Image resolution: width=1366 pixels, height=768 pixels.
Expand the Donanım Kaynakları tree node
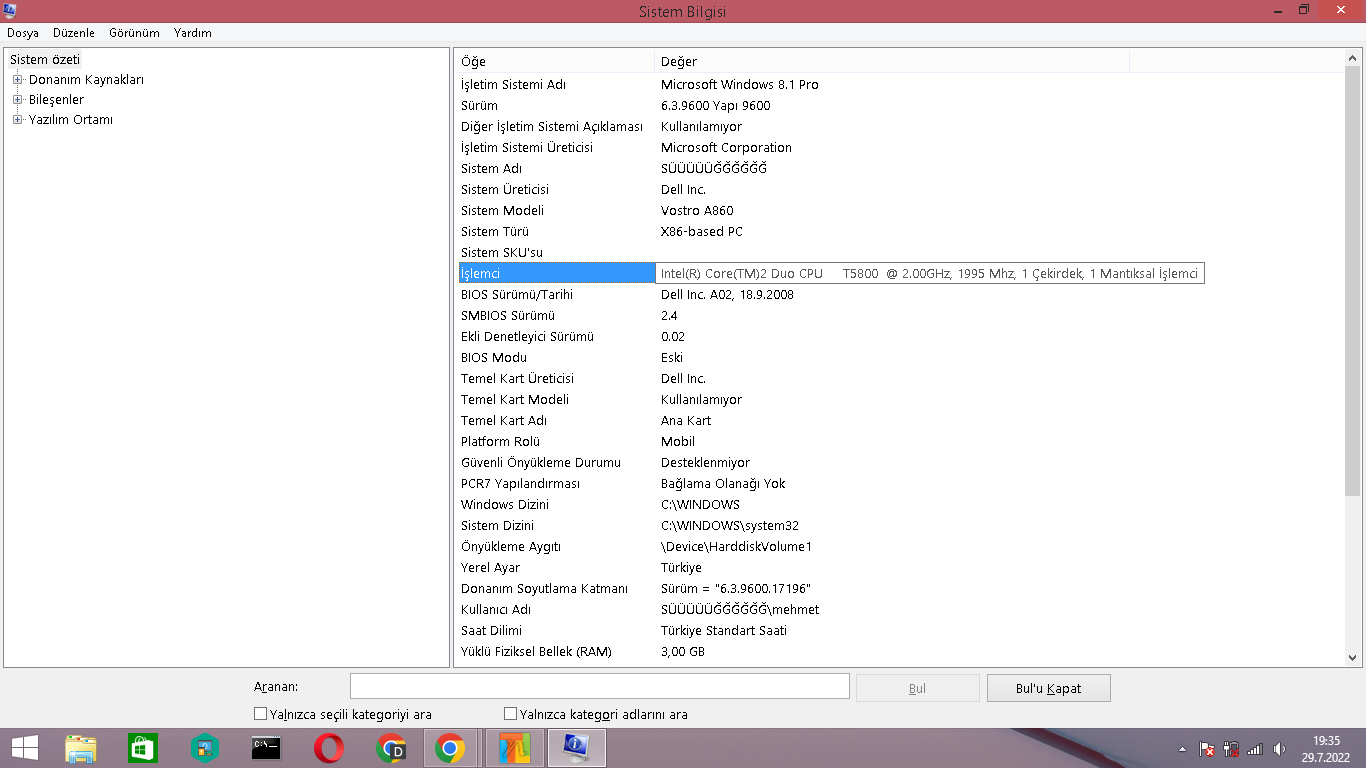coord(17,80)
